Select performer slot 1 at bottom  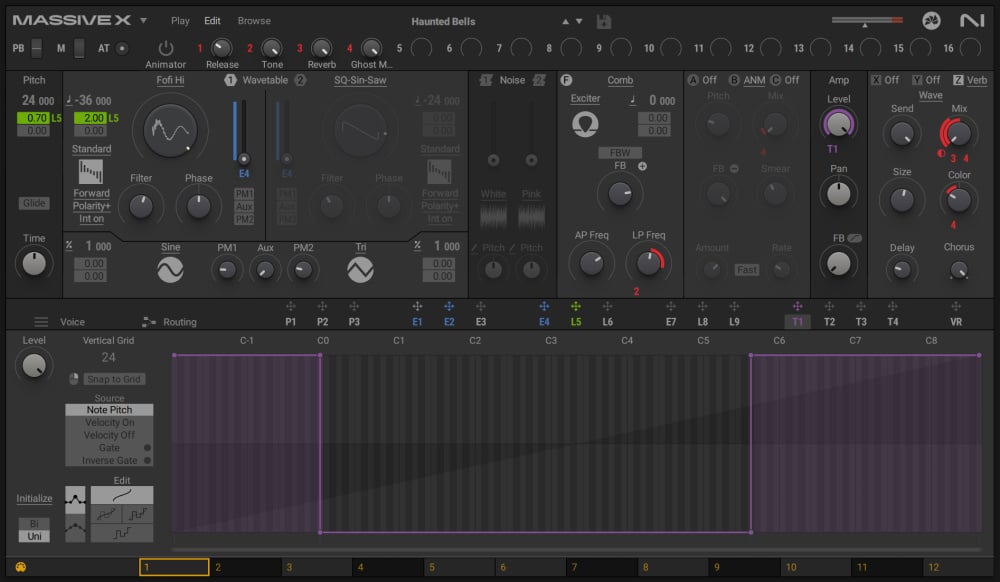point(174,567)
